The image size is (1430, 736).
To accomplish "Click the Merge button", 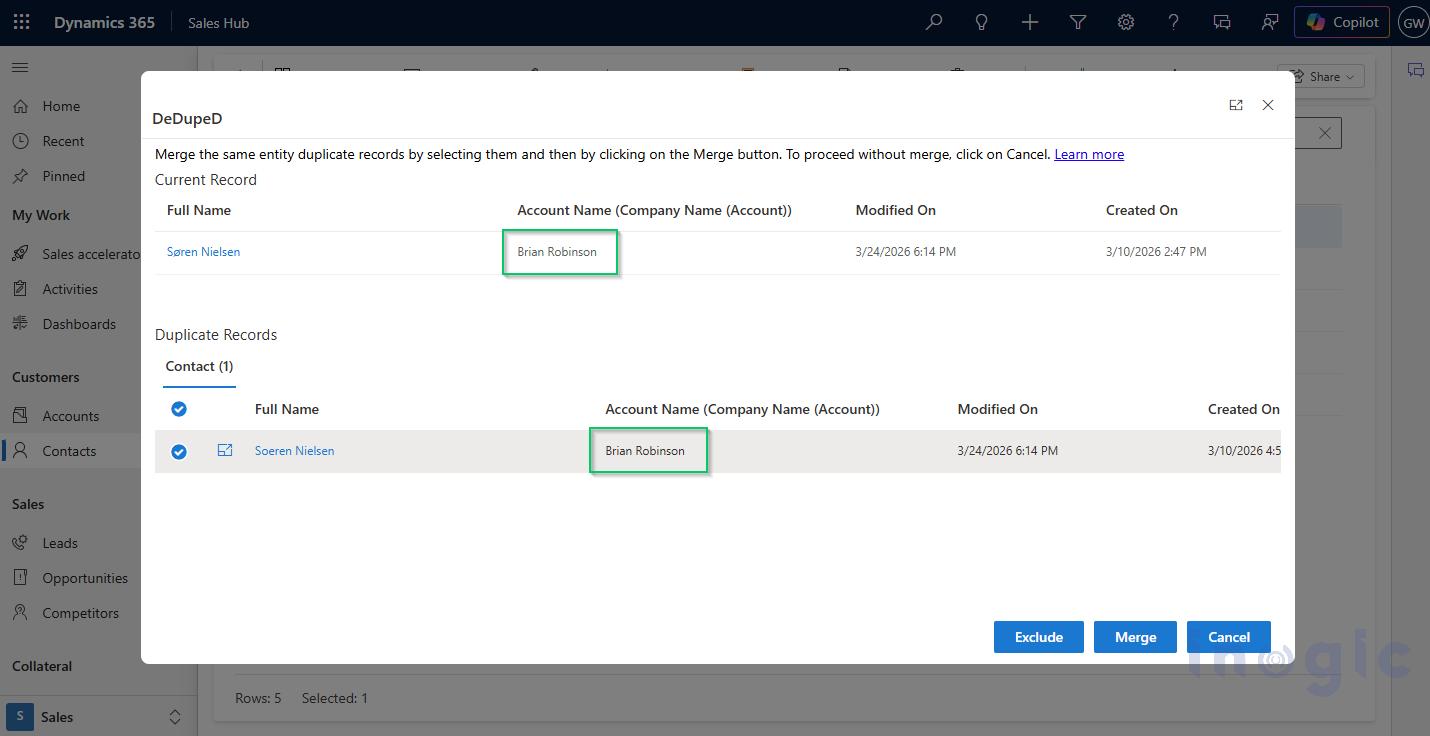I will tap(1135, 637).
